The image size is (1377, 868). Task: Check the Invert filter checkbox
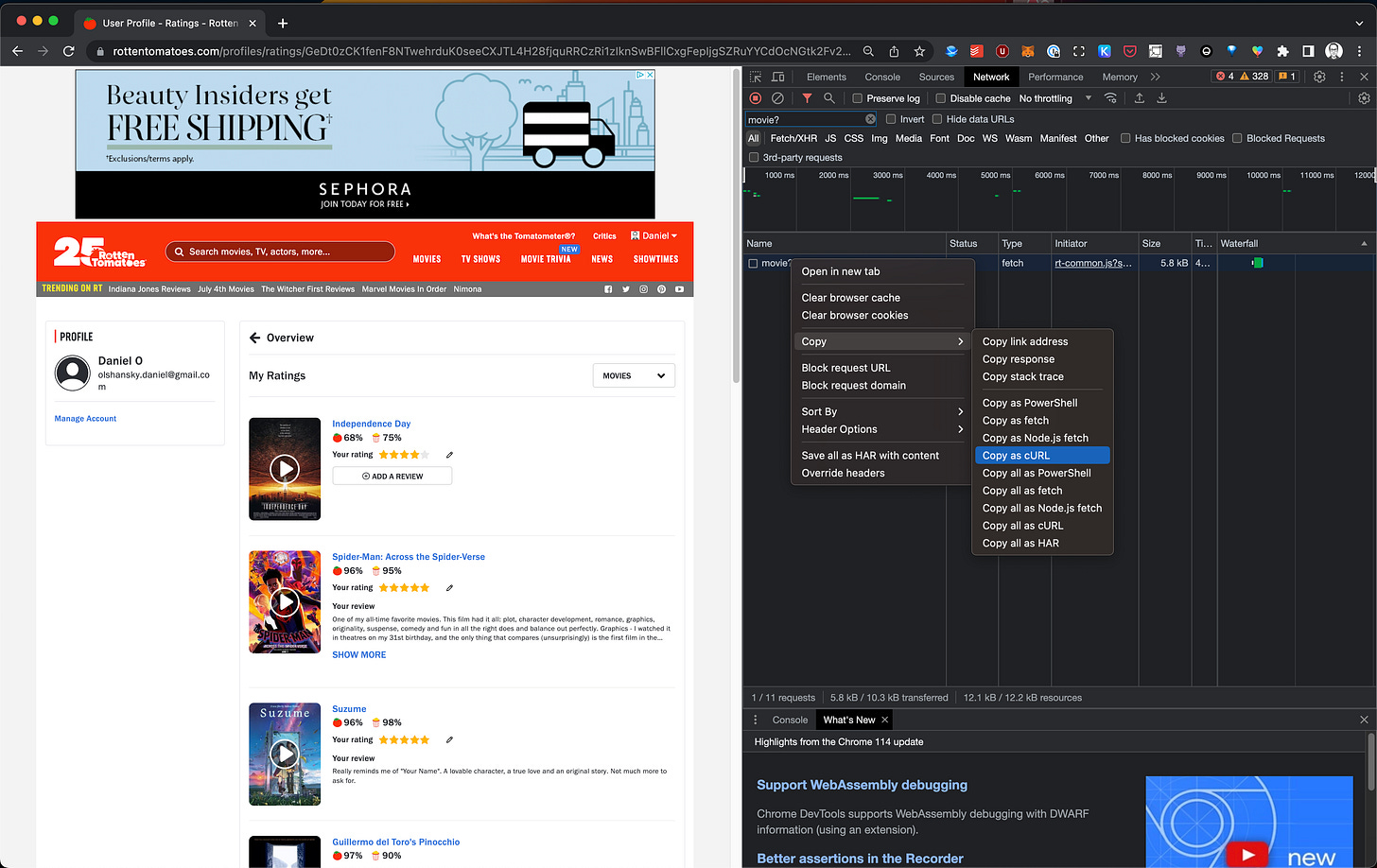point(891,119)
